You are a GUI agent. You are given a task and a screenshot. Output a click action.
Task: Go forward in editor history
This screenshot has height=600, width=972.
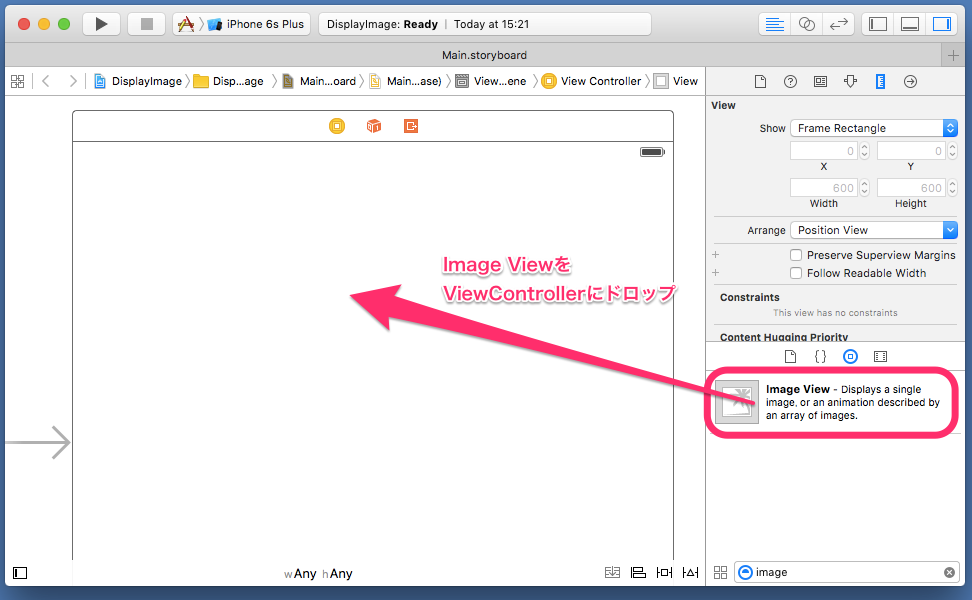[x=73, y=81]
